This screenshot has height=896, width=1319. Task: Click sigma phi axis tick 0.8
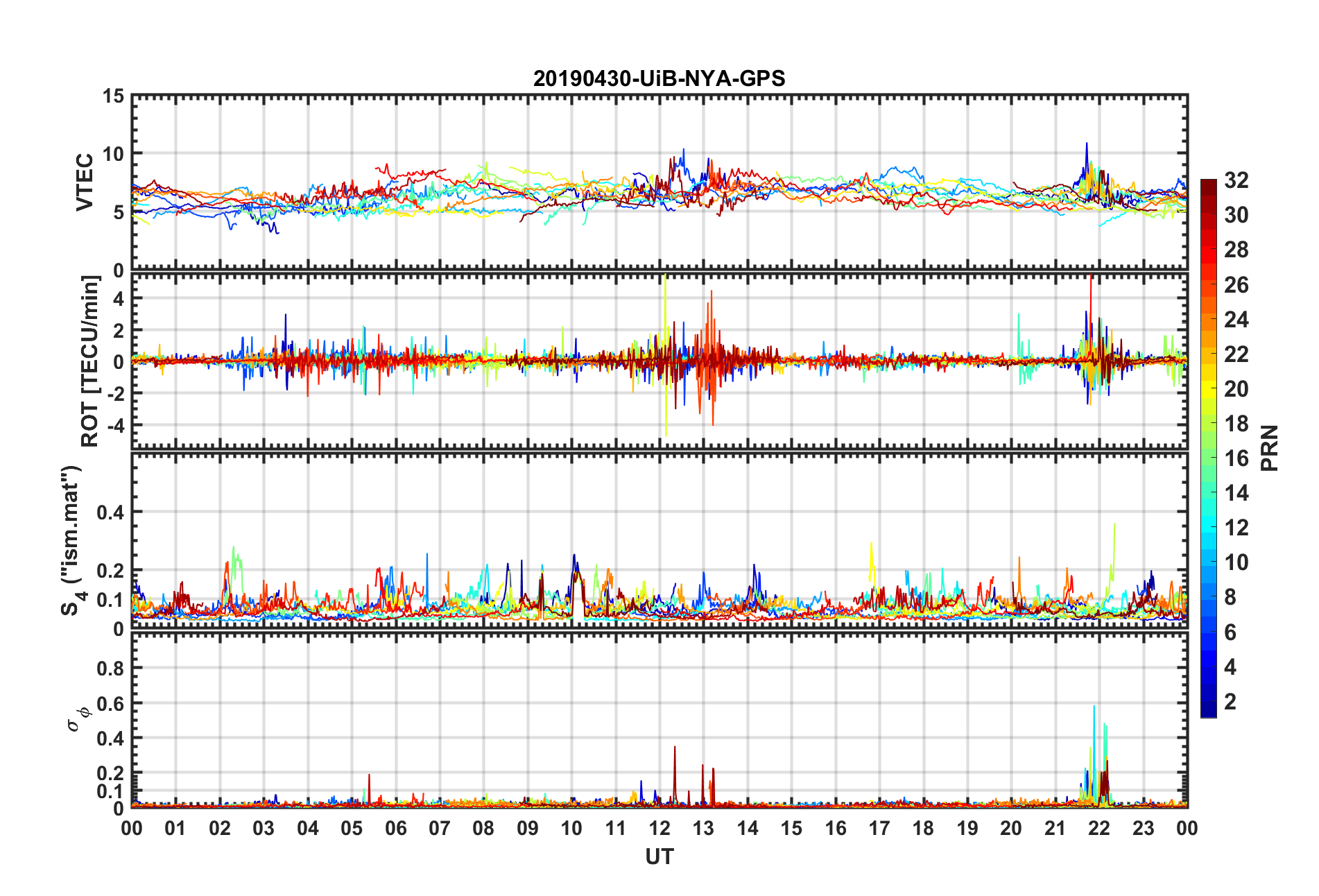tap(111, 669)
